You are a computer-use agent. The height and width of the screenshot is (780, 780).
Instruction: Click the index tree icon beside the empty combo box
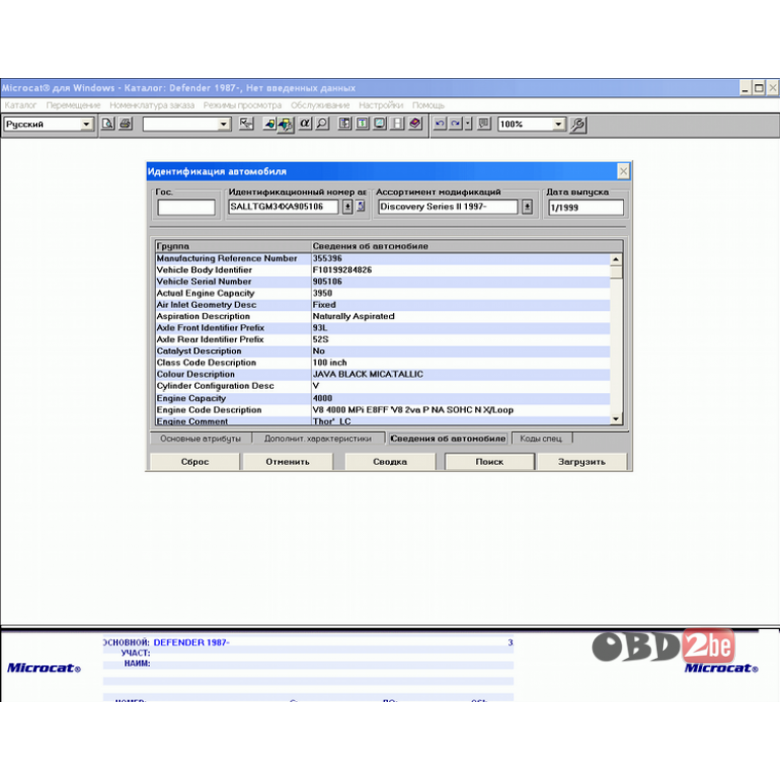pyautogui.click(x=246, y=124)
